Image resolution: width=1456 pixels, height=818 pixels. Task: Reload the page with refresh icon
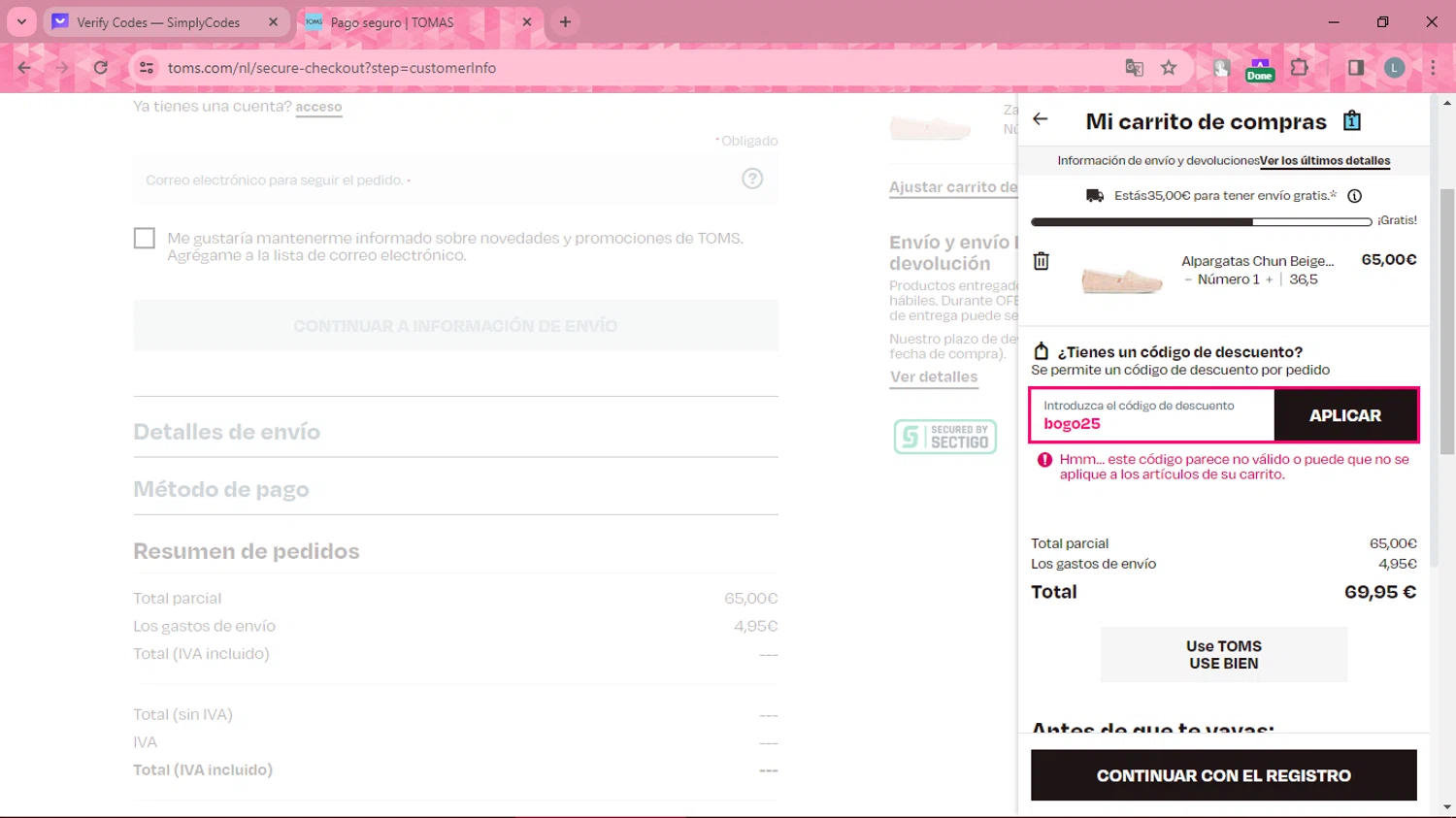[101, 68]
